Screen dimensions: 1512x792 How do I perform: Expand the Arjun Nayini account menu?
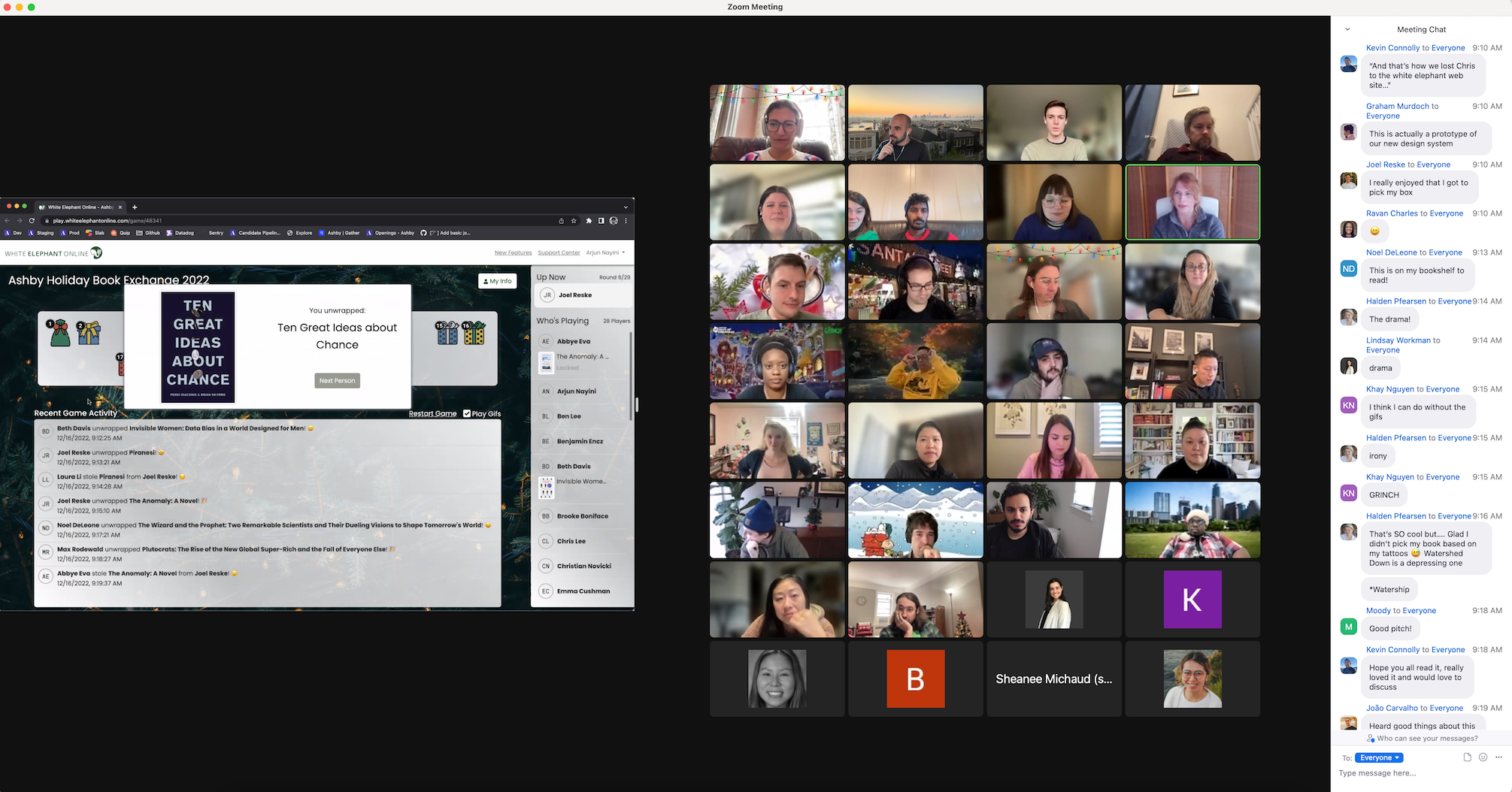pyautogui.click(x=605, y=252)
